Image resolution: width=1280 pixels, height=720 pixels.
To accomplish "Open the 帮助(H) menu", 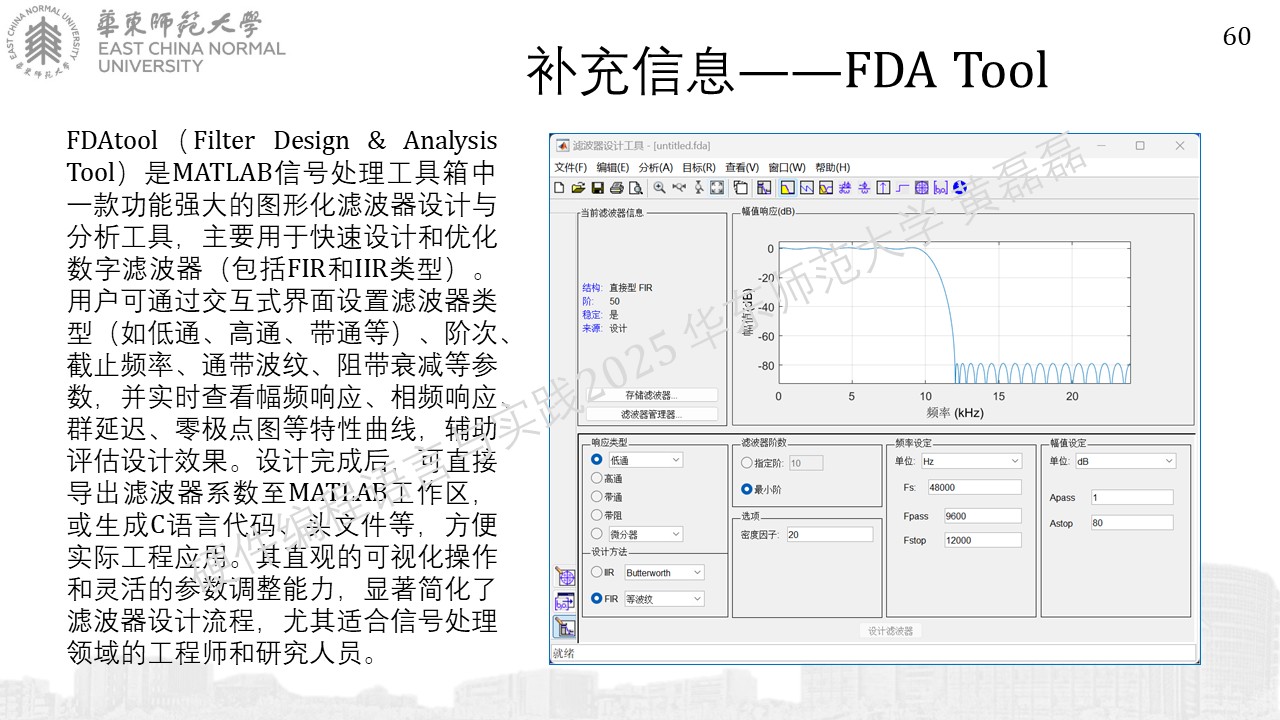I will (832, 167).
